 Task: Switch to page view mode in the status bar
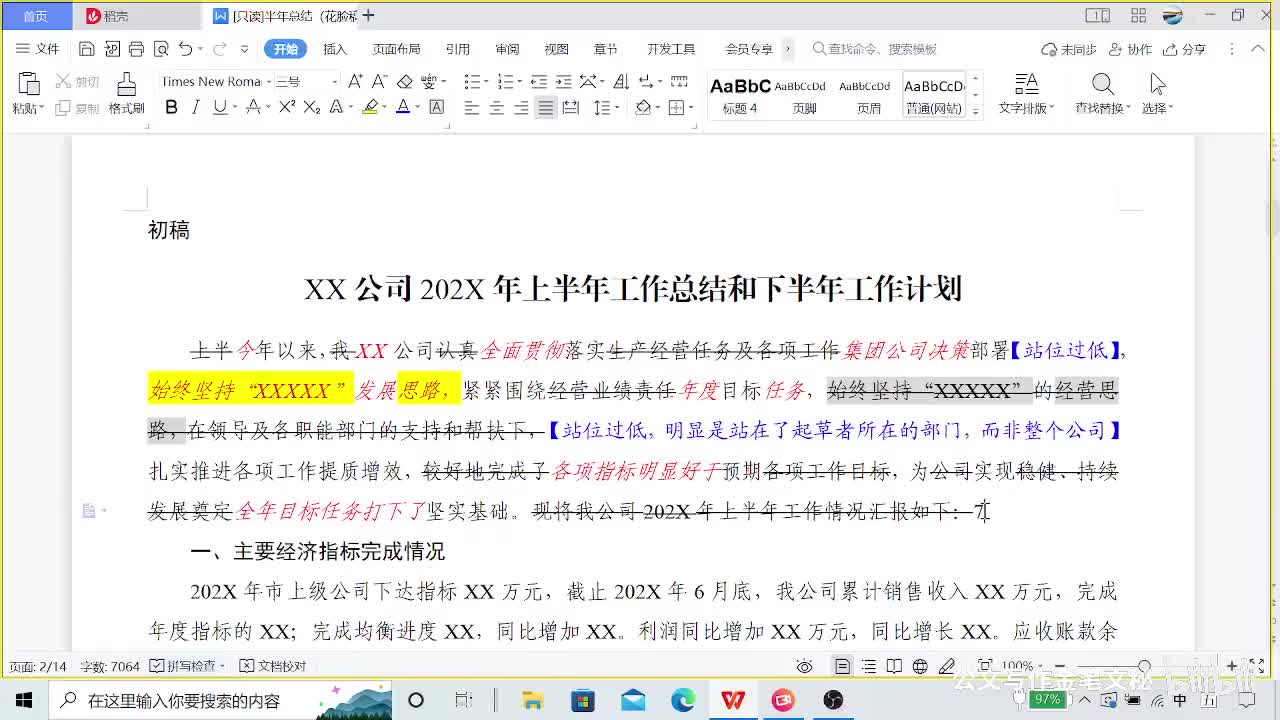click(x=843, y=666)
